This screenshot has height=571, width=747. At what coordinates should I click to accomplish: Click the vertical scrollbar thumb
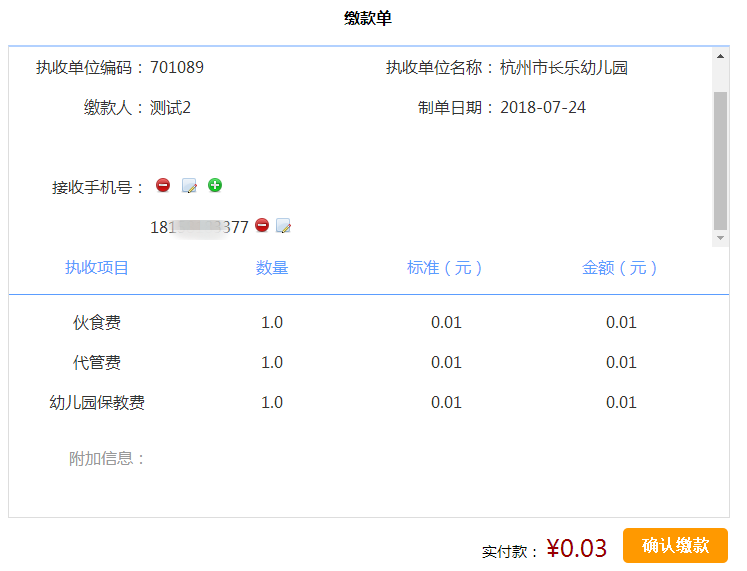720,160
